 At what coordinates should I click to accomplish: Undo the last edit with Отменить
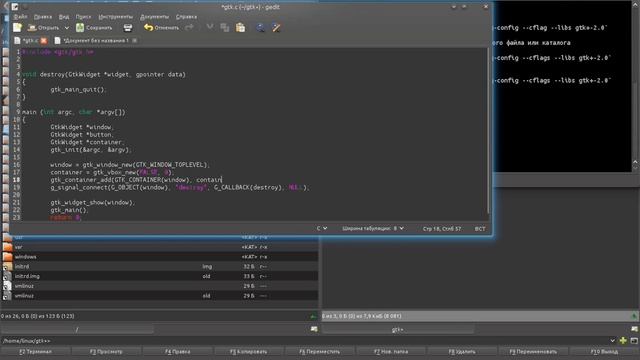click(161, 28)
